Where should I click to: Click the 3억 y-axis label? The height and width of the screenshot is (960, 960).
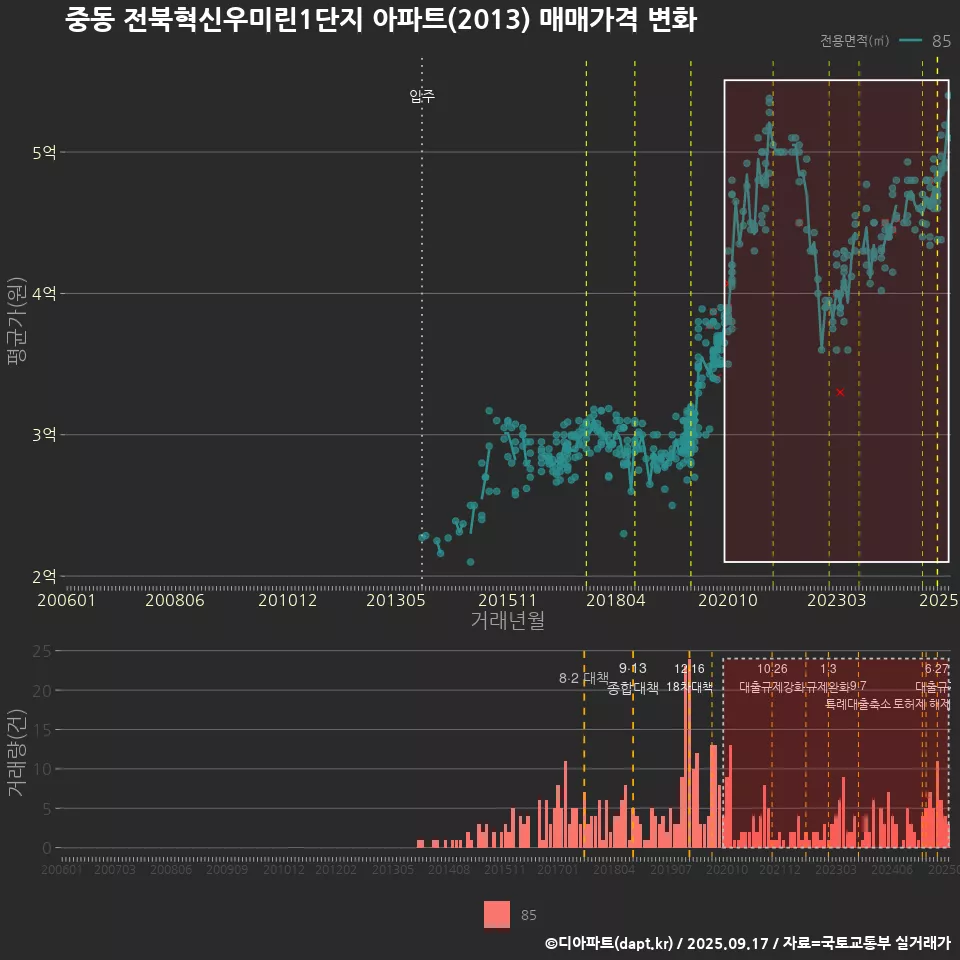44,435
